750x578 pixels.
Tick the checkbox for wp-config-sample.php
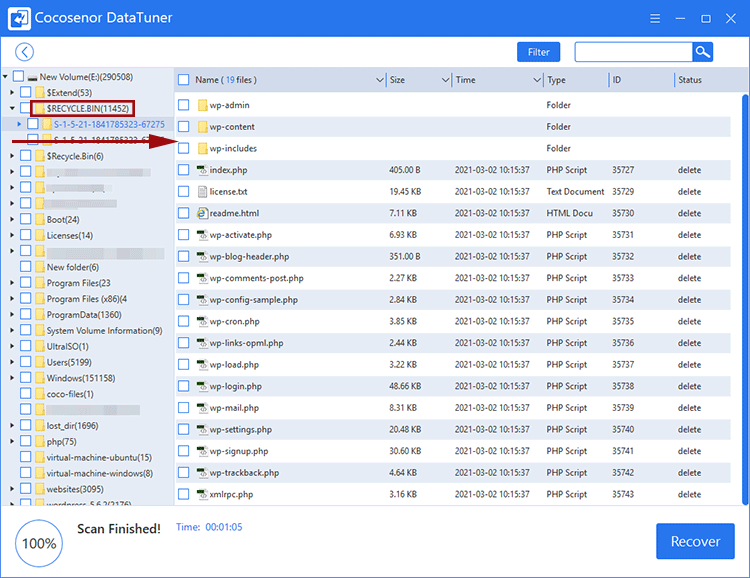click(184, 300)
